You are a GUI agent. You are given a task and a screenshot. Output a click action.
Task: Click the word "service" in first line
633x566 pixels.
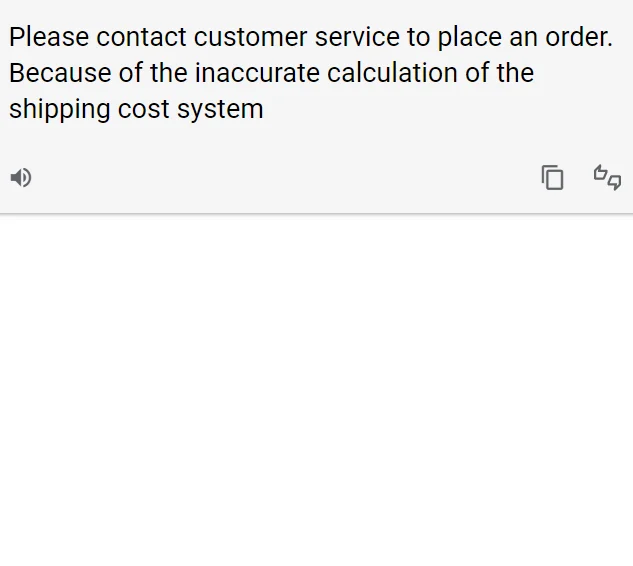pyautogui.click(x=356, y=38)
